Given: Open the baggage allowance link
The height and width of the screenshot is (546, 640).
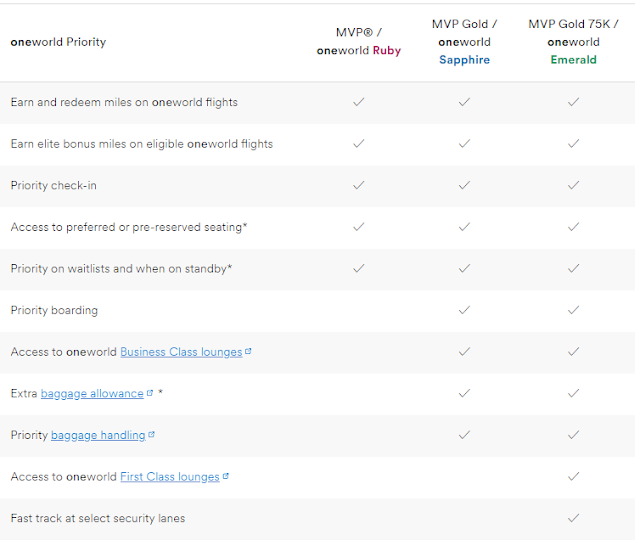Looking at the screenshot, I should [92, 394].
